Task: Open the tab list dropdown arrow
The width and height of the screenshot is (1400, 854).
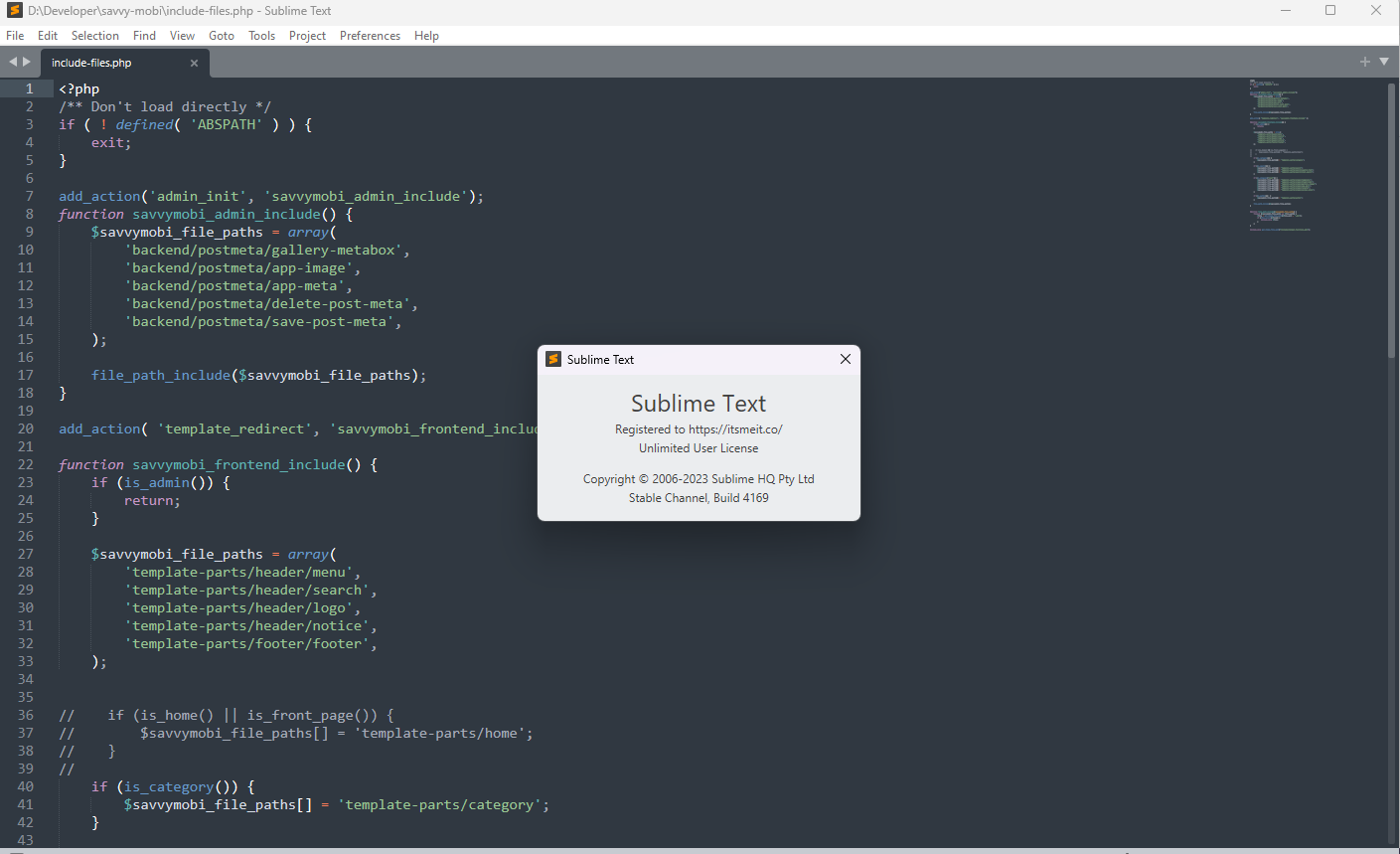Action: [1384, 62]
